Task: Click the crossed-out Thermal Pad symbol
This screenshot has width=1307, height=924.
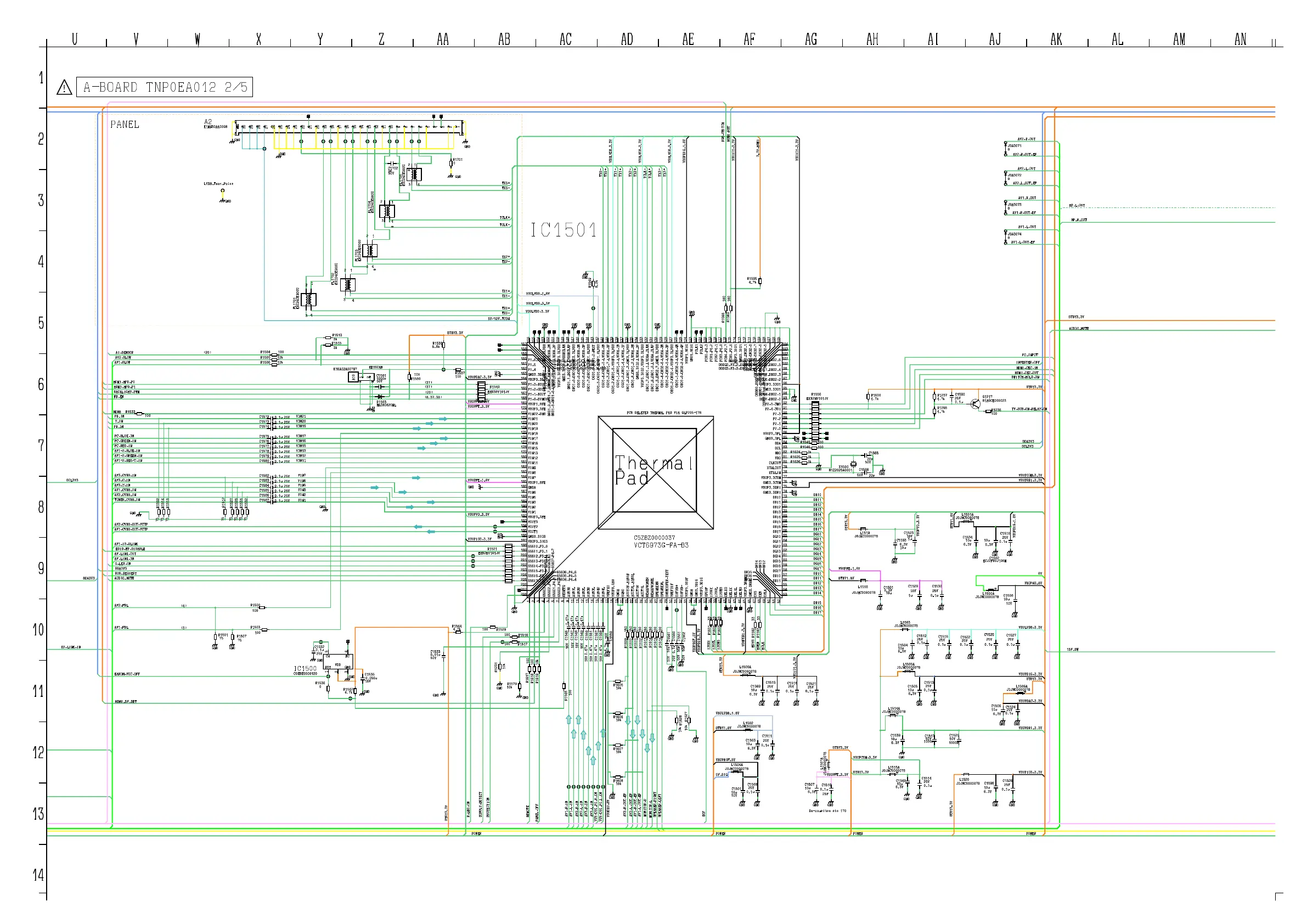Action: (x=655, y=472)
